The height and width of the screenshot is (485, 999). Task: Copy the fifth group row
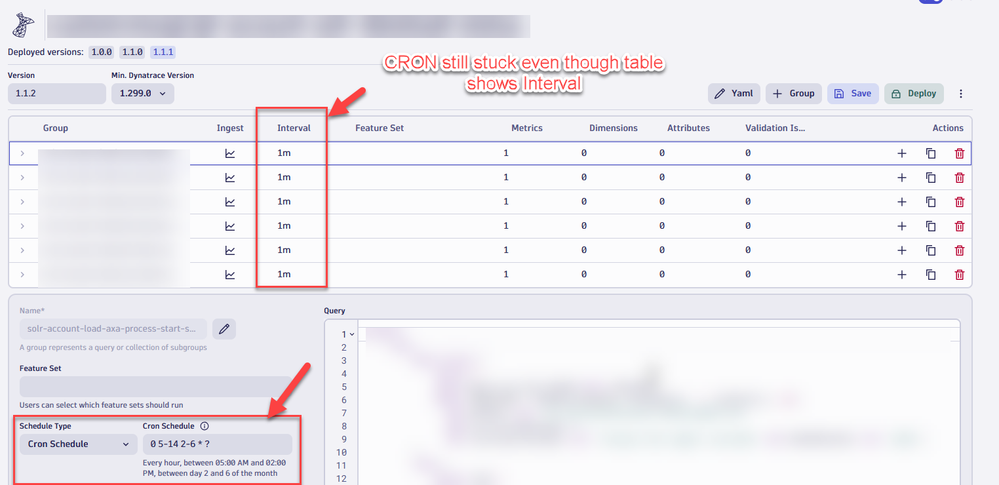[x=930, y=250]
